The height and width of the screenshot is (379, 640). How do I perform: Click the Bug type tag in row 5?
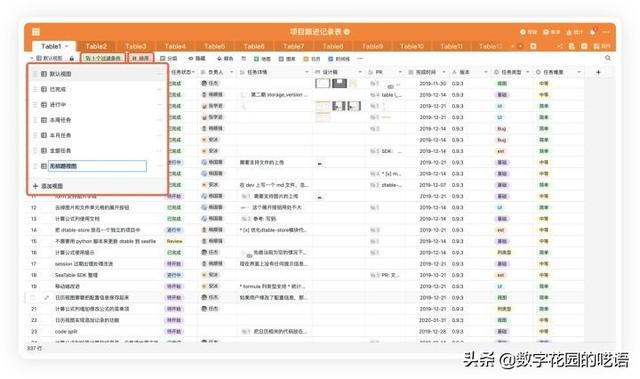pos(502,129)
